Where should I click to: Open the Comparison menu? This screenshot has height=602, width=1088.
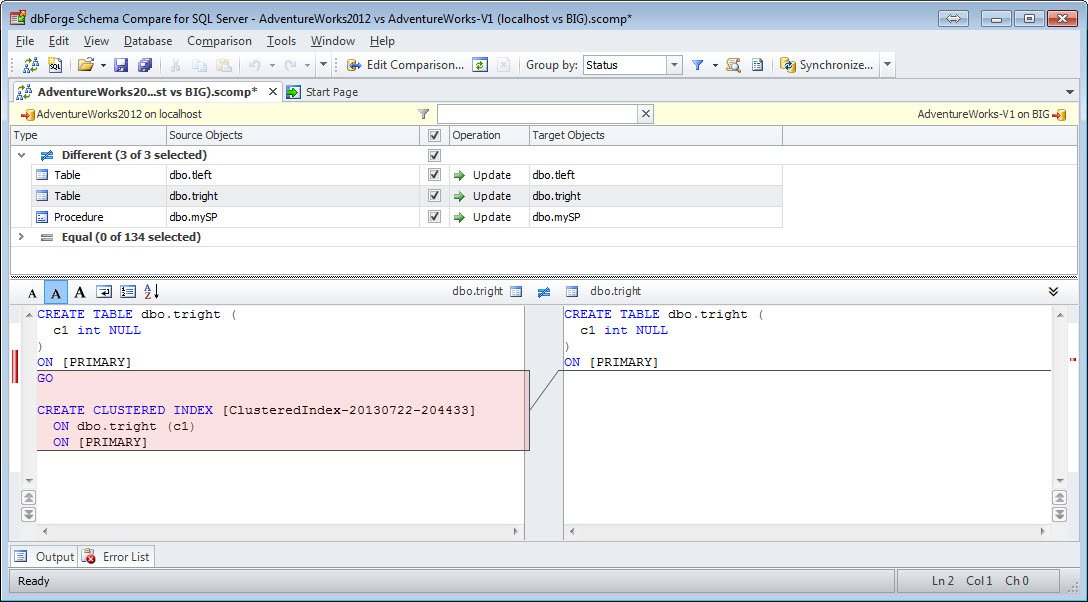click(x=219, y=41)
